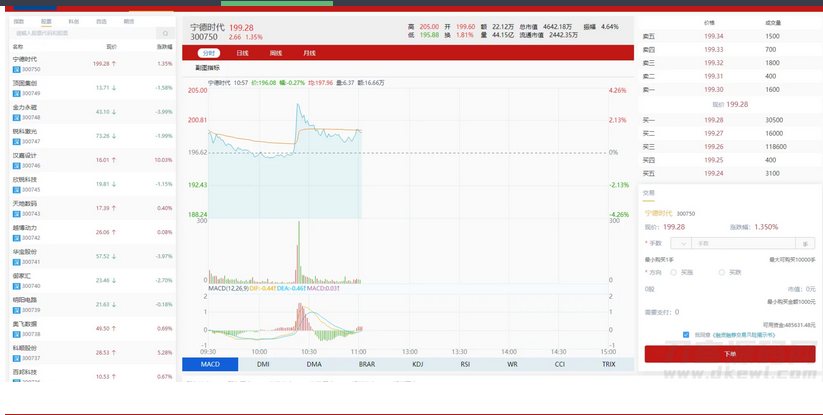Click the down arrow next to 73.26

(x=114, y=135)
